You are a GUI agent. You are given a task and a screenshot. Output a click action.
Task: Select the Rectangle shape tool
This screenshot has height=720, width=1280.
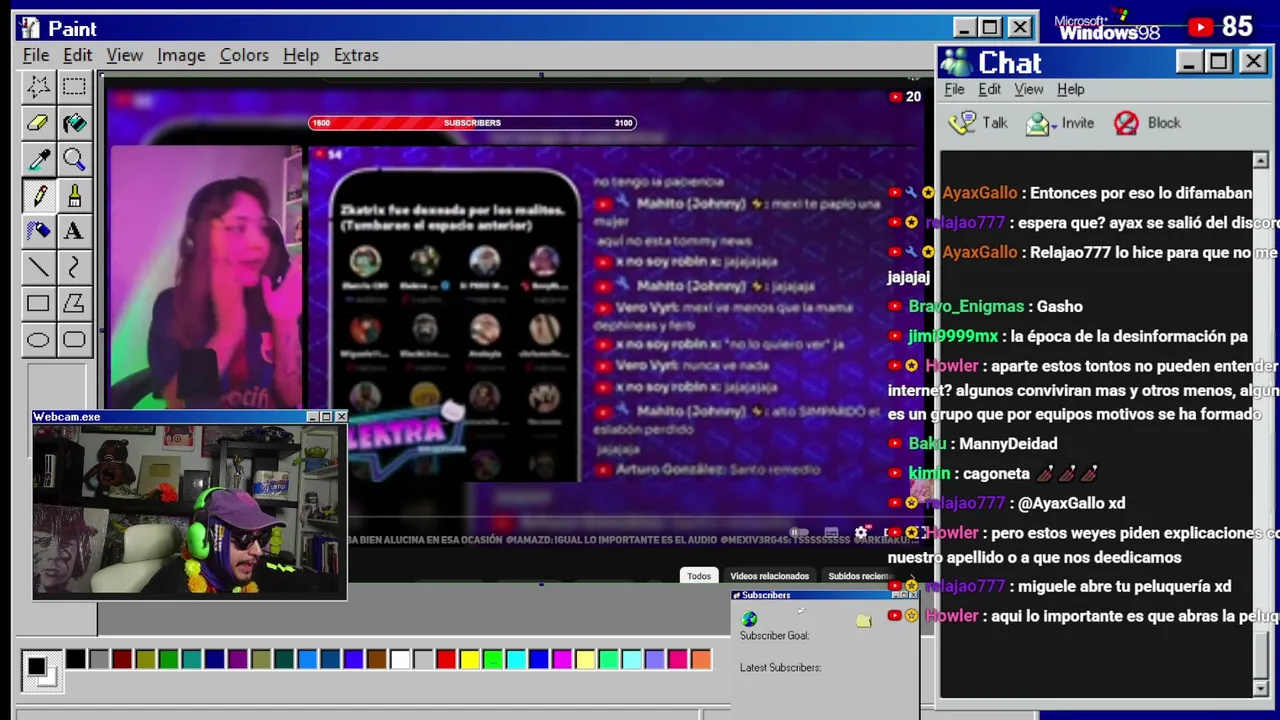pyautogui.click(x=38, y=303)
